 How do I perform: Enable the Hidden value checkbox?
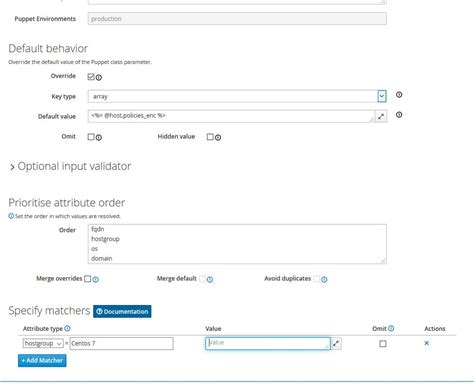pyautogui.click(x=210, y=137)
